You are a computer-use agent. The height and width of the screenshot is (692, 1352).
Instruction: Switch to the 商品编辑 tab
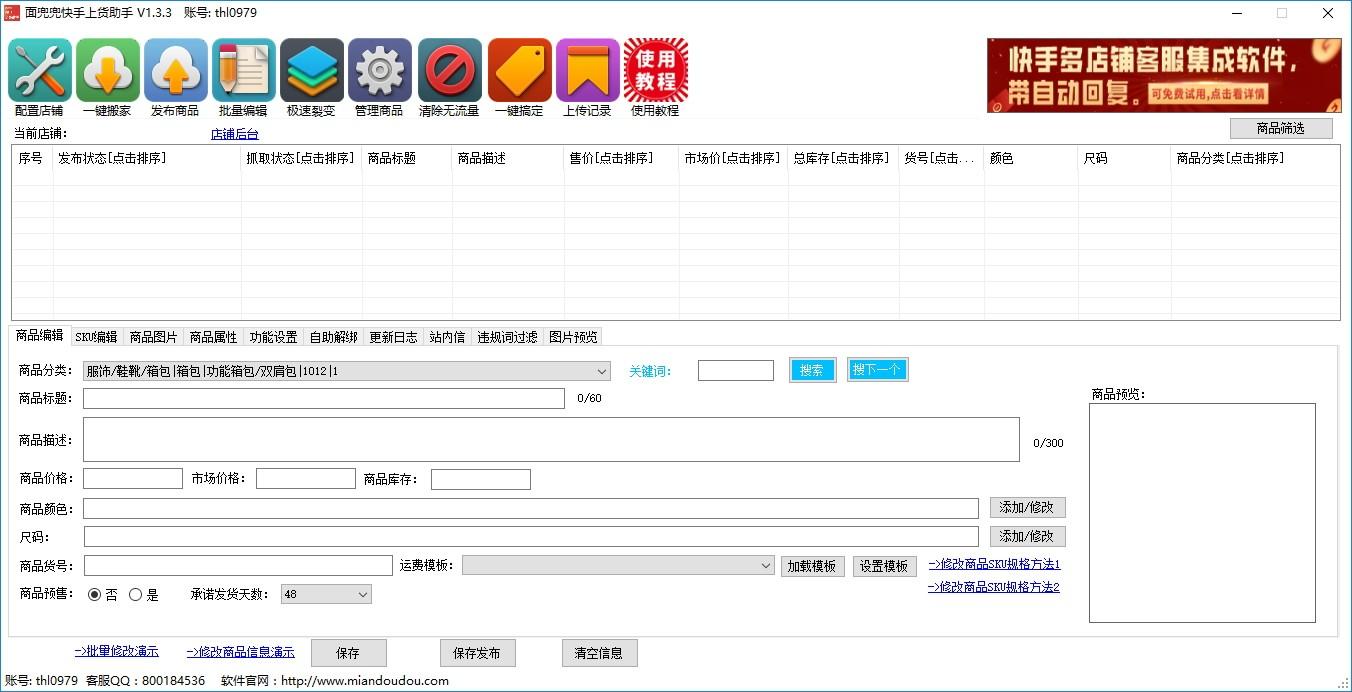tap(40, 336)
